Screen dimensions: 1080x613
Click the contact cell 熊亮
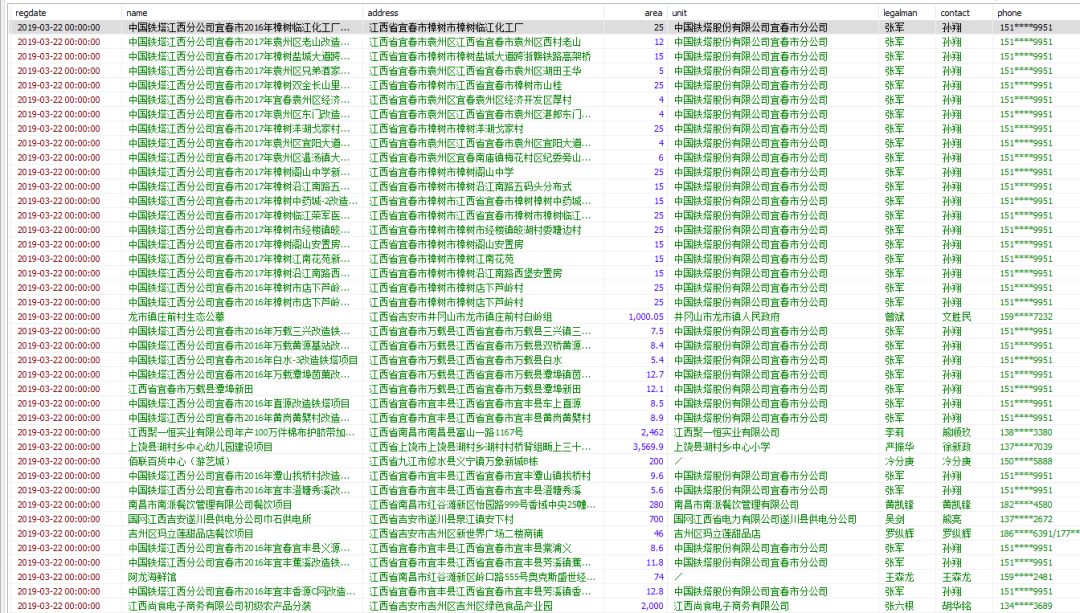tap(951, 519)
